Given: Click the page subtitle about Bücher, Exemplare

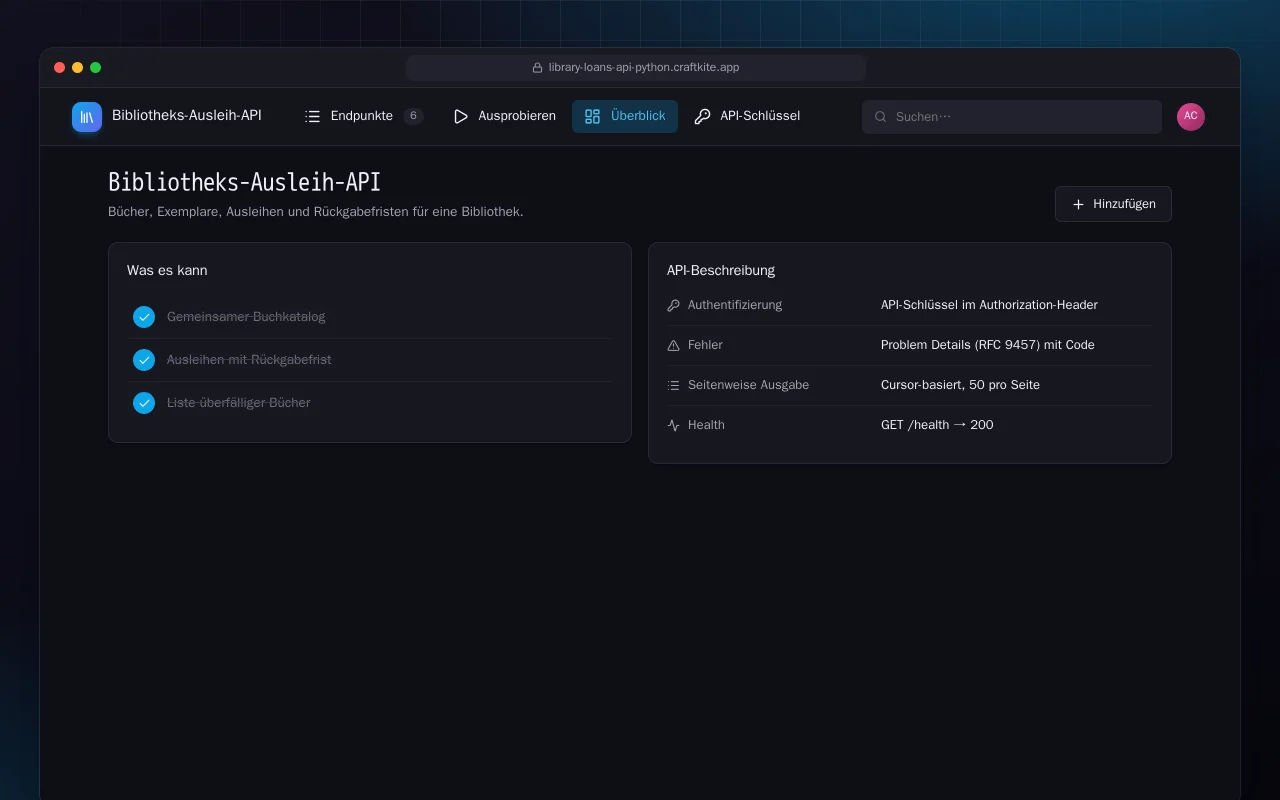Looking at the screenshot, I should pyautogui.click(x=316, y=212).
